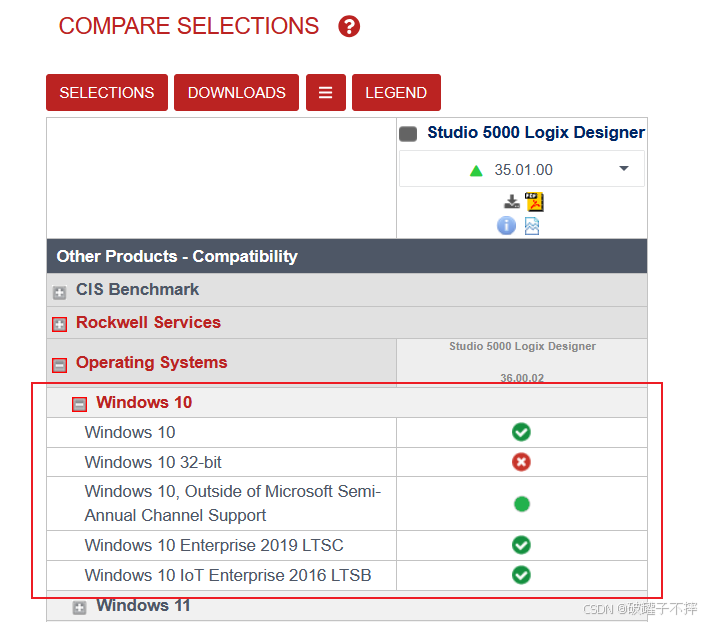Open the 35.01.00 version dropdown

coord(522,169)
